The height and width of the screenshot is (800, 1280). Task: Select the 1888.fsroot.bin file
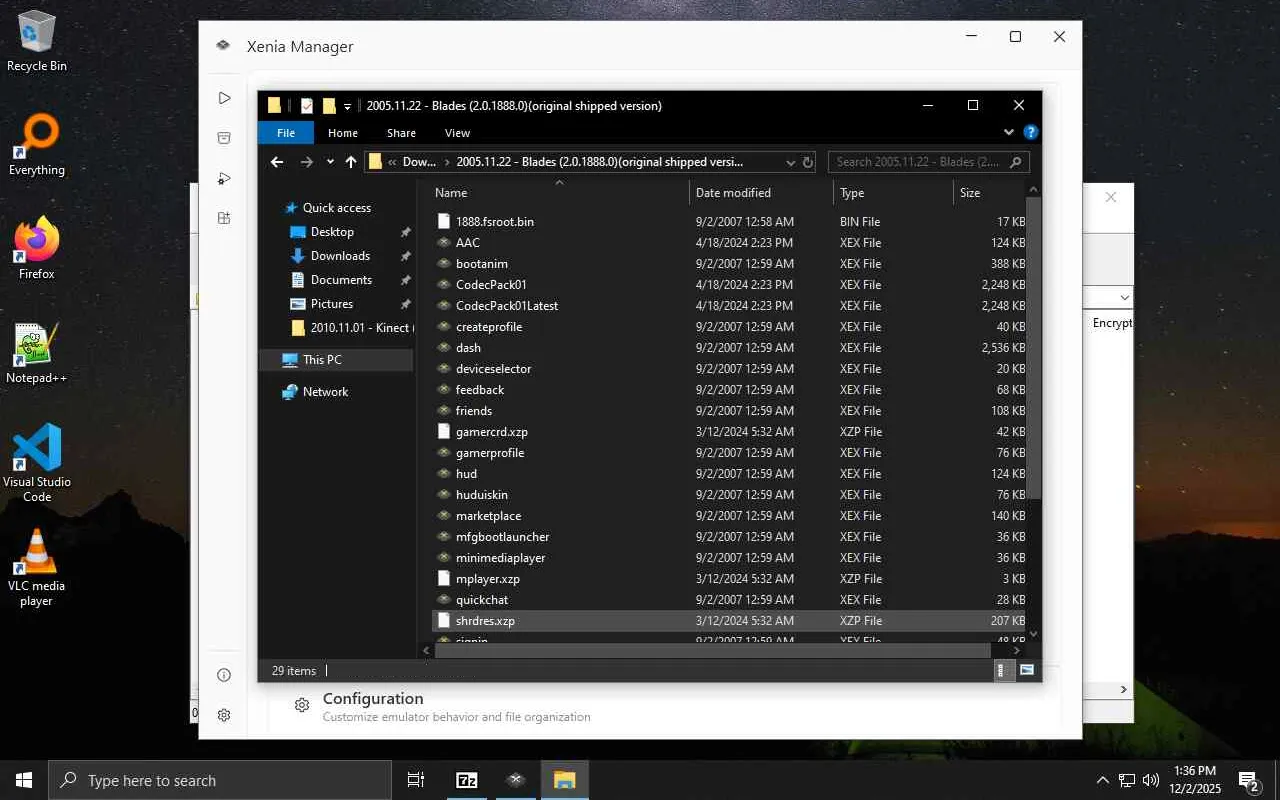coord(729,222)
